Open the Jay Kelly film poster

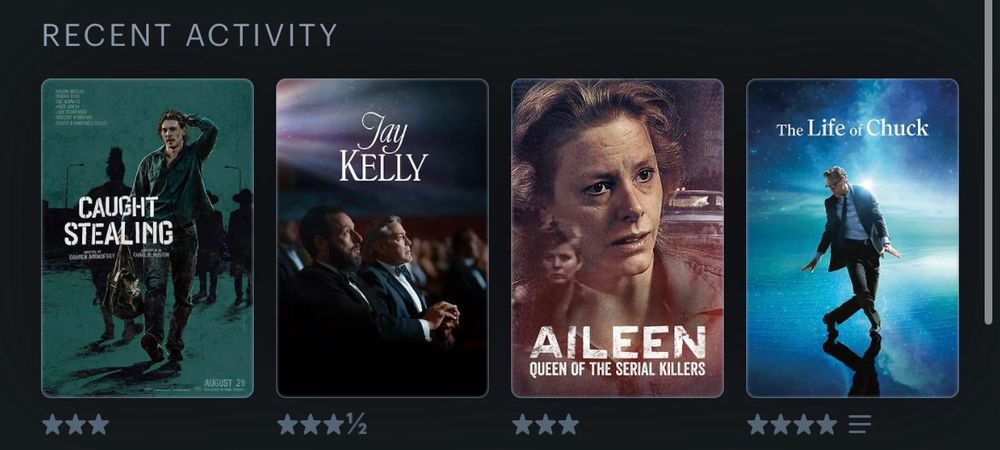pyautogui.click(x=382, y=238)
